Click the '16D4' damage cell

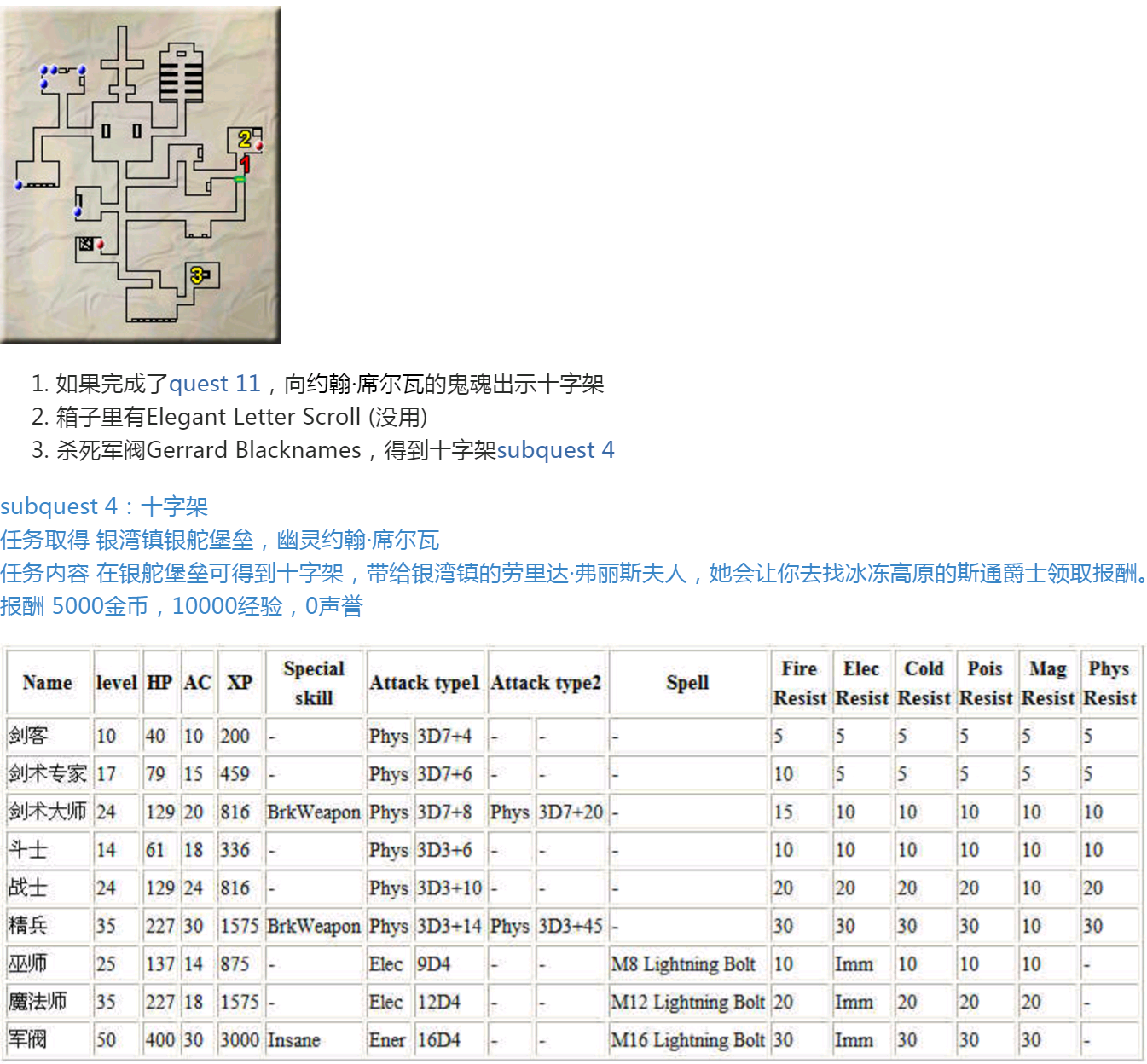tap(449, 1039)
